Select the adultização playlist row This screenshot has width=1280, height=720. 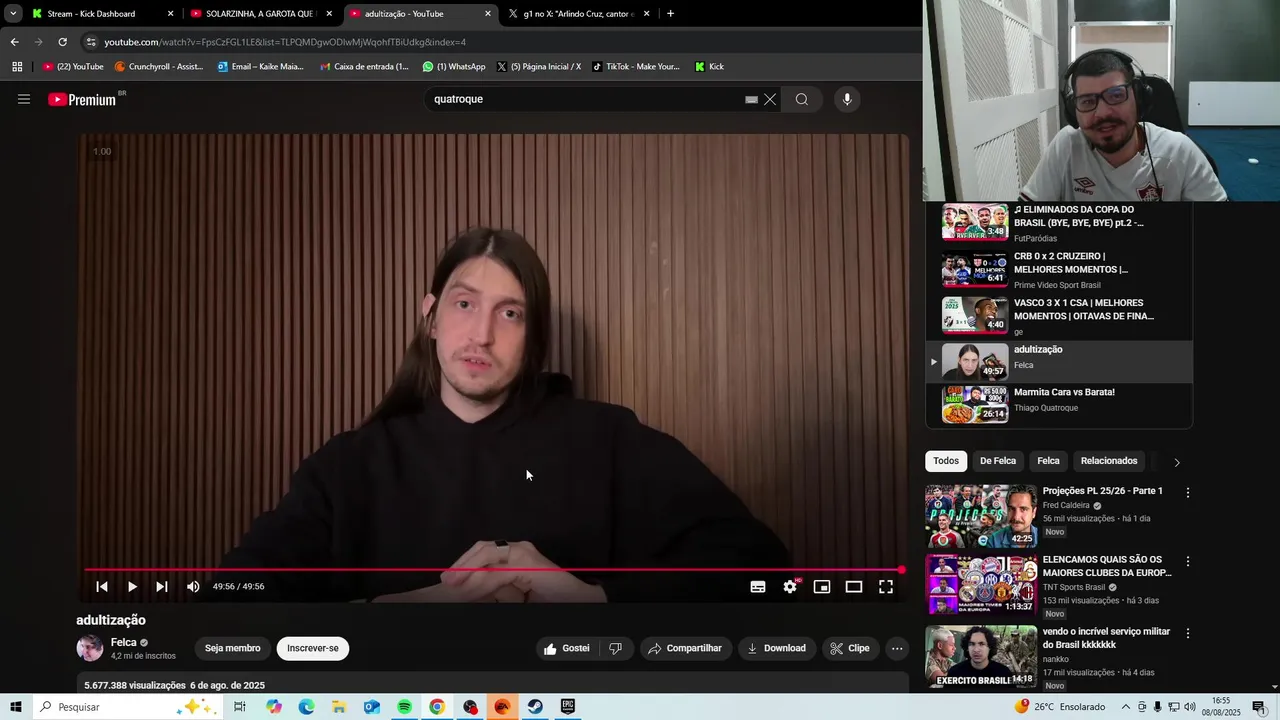click(1059, 362)
